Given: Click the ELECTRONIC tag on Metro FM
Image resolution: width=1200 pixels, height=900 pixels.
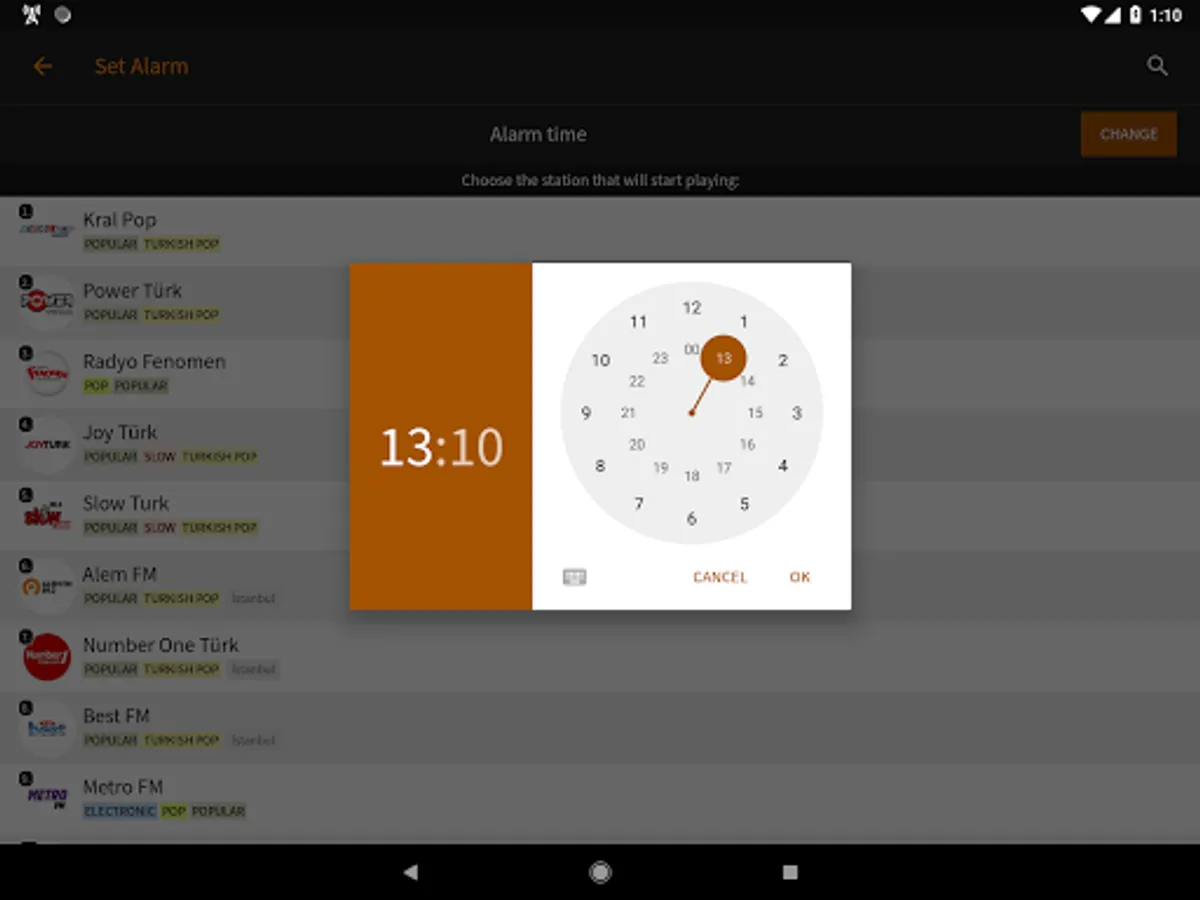Looking at the screenshot, I should tap(120, 811).
